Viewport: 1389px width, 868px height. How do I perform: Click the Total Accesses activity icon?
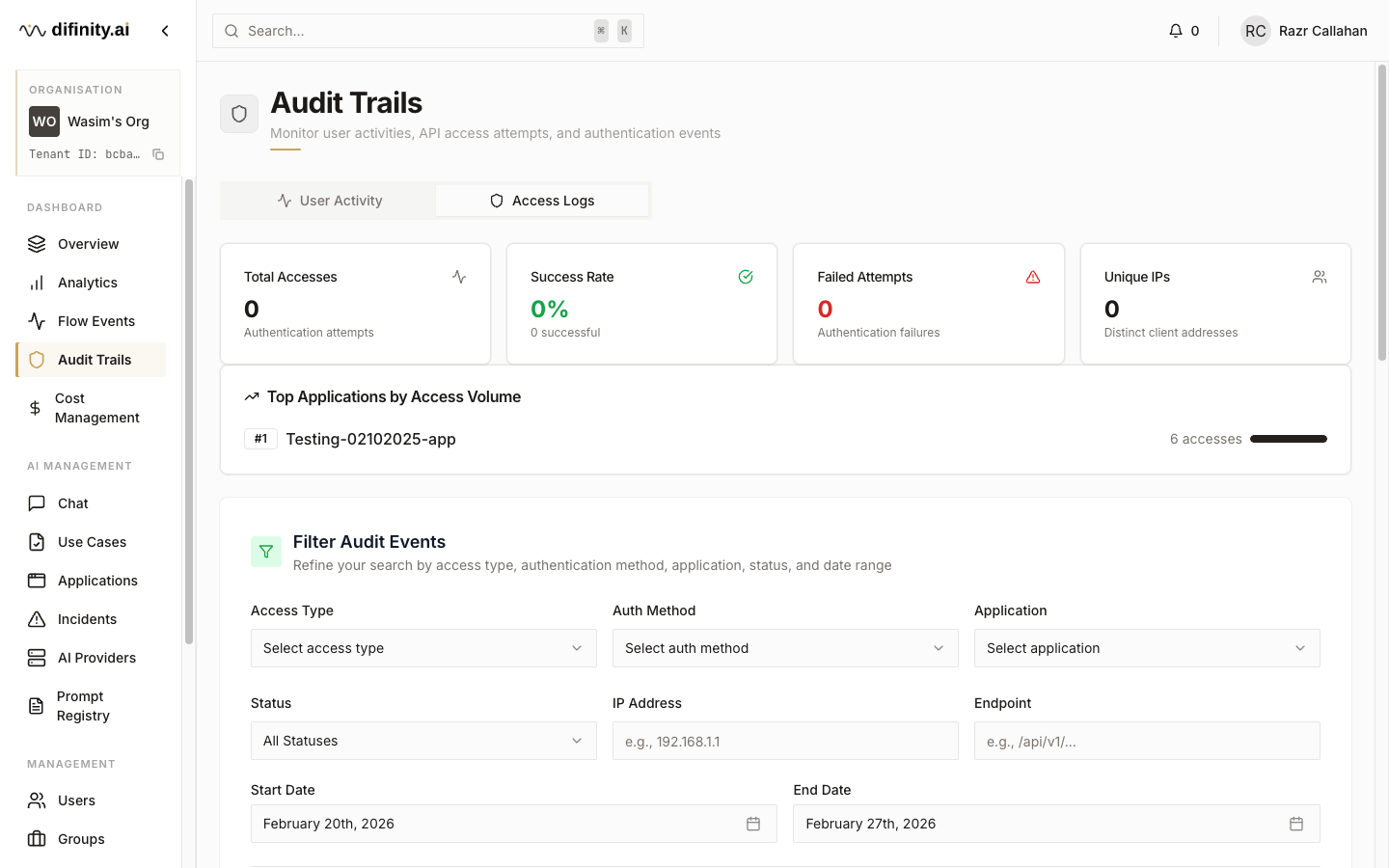click(x=459, y=277)
